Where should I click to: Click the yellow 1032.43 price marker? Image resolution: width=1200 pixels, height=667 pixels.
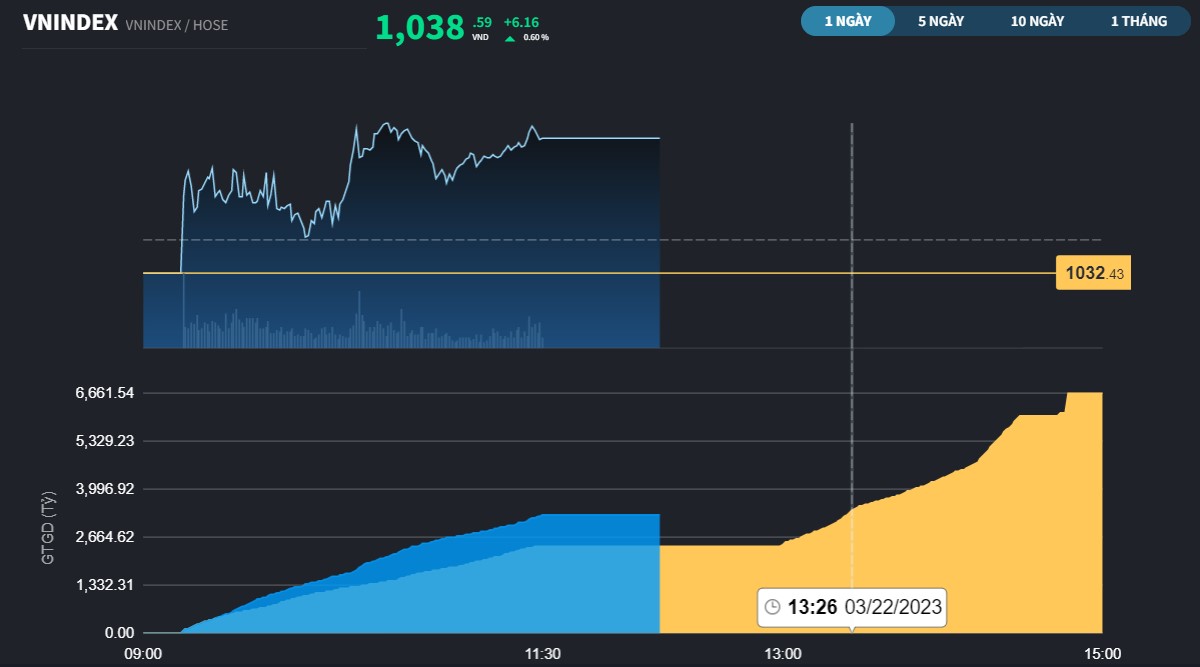point(1093,272)
